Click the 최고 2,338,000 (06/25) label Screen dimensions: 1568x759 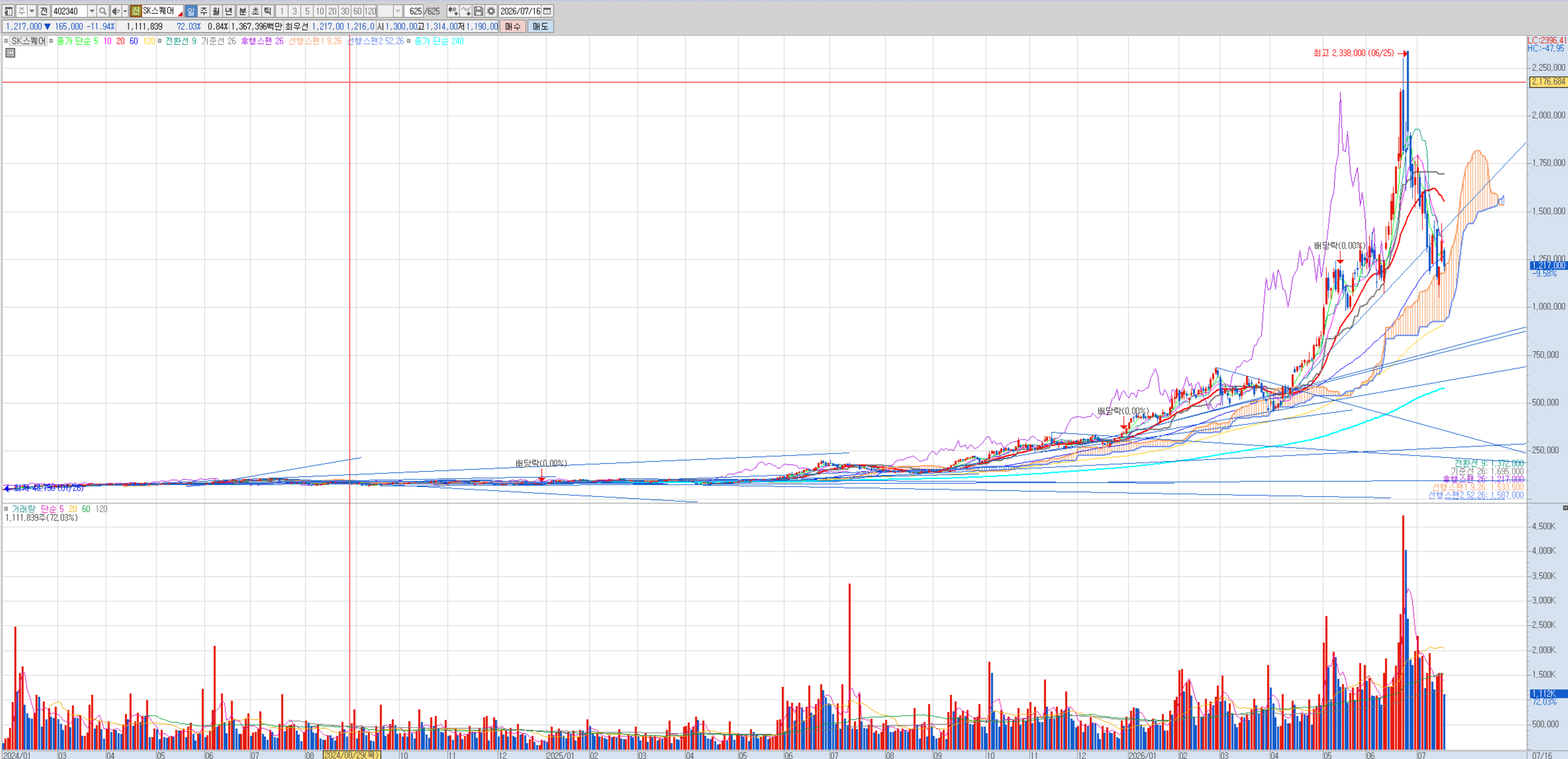point(1353,53)
